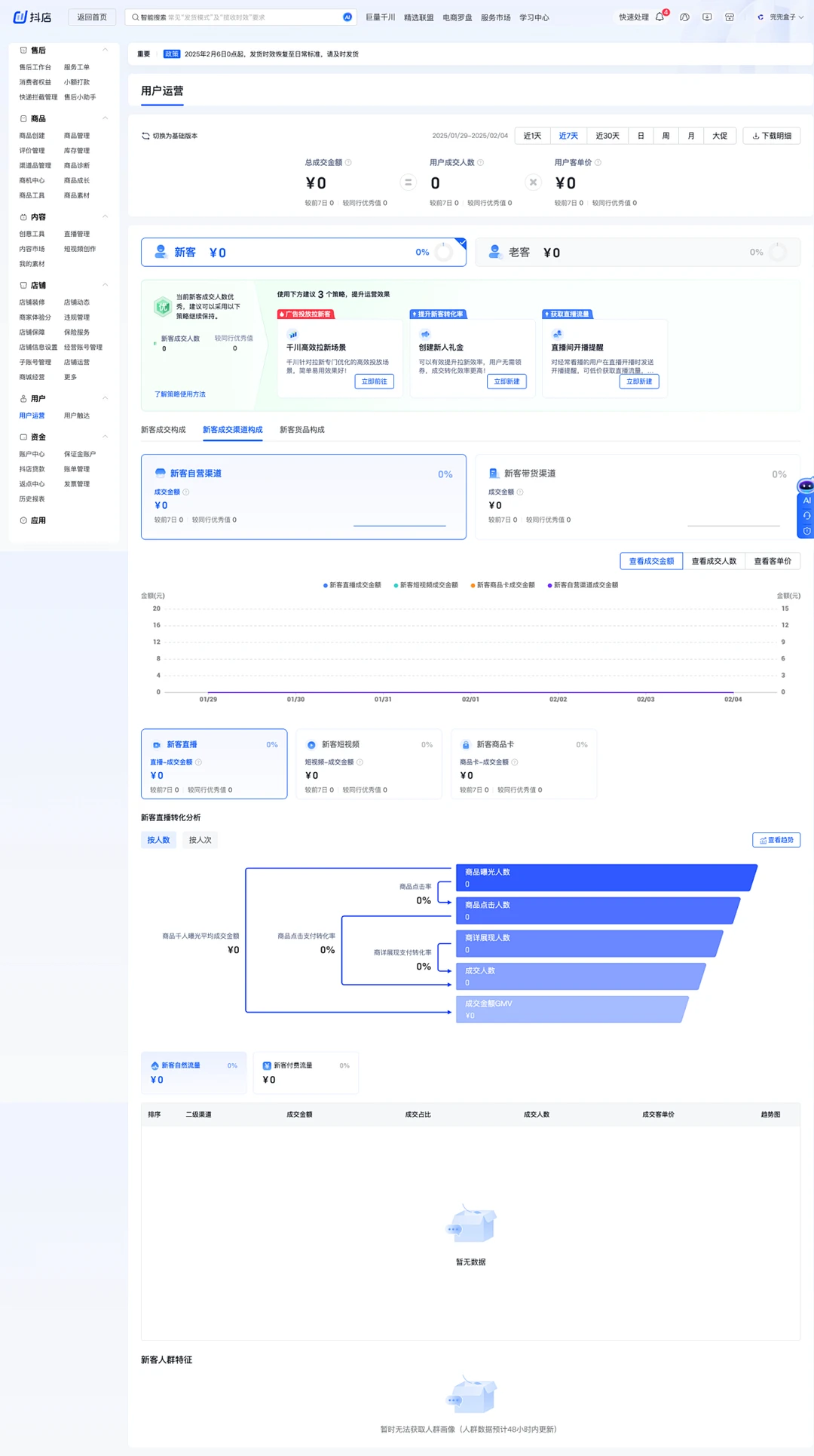
Task: Click info icon next to 用户客单价
Action: pyautogui.click(x=598, y=162)
